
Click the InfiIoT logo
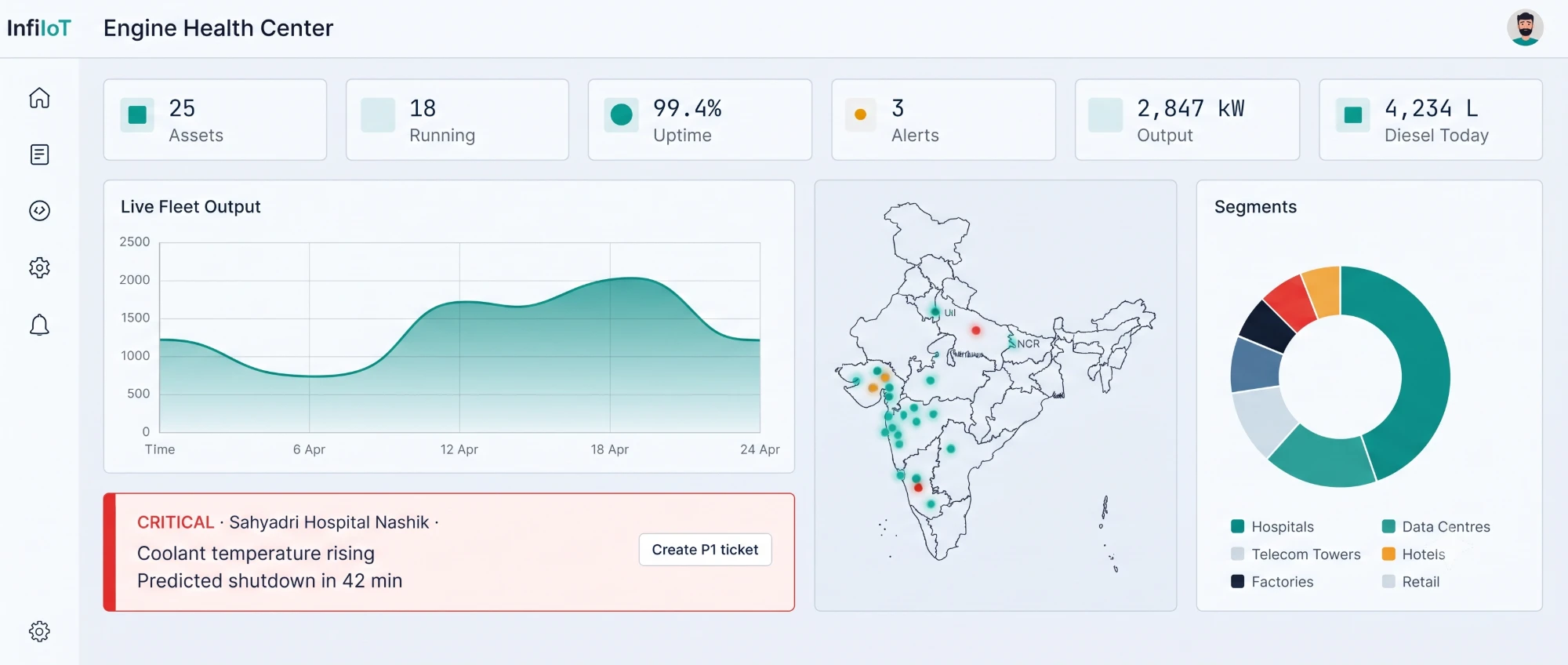[39, 28]
